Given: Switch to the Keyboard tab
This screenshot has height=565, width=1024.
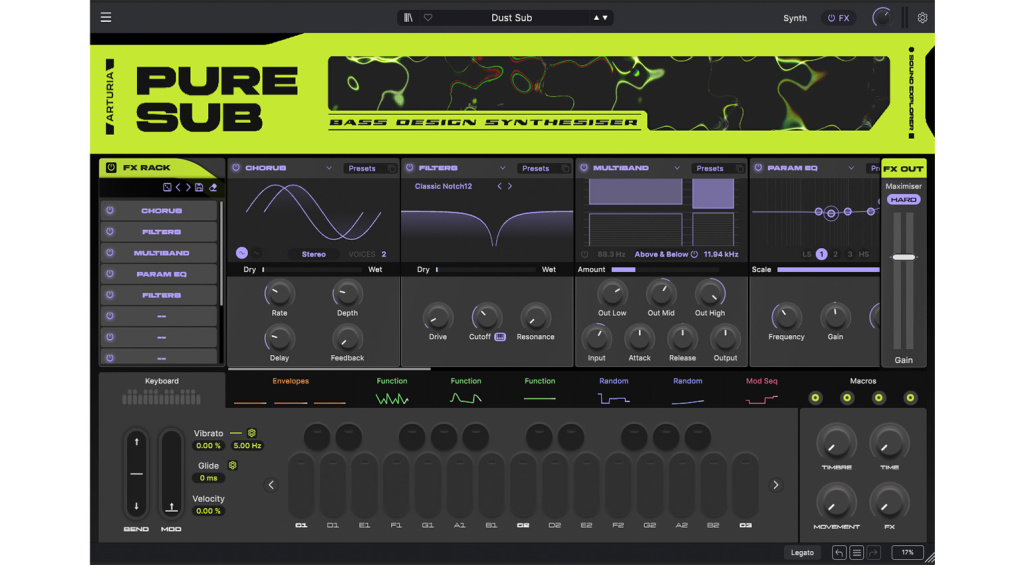Looking at the screenshot, I should click(x=161, y=389).
